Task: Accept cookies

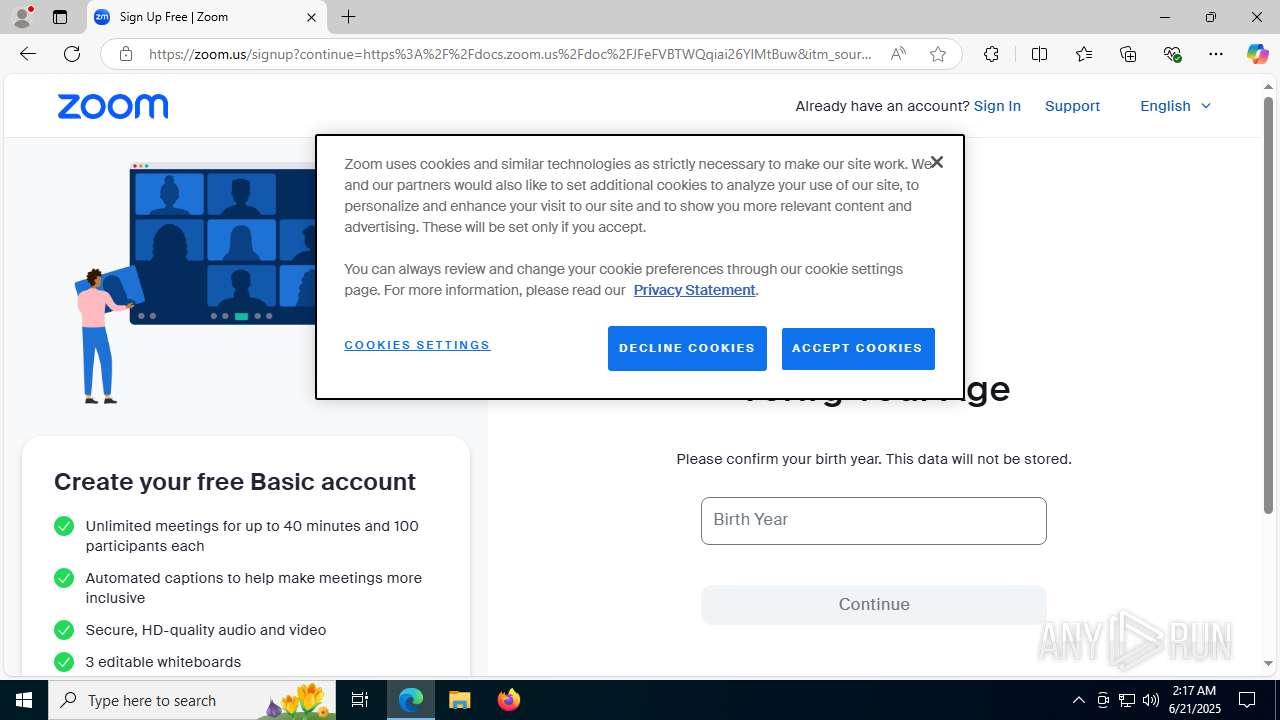Action: pos(857,348)
